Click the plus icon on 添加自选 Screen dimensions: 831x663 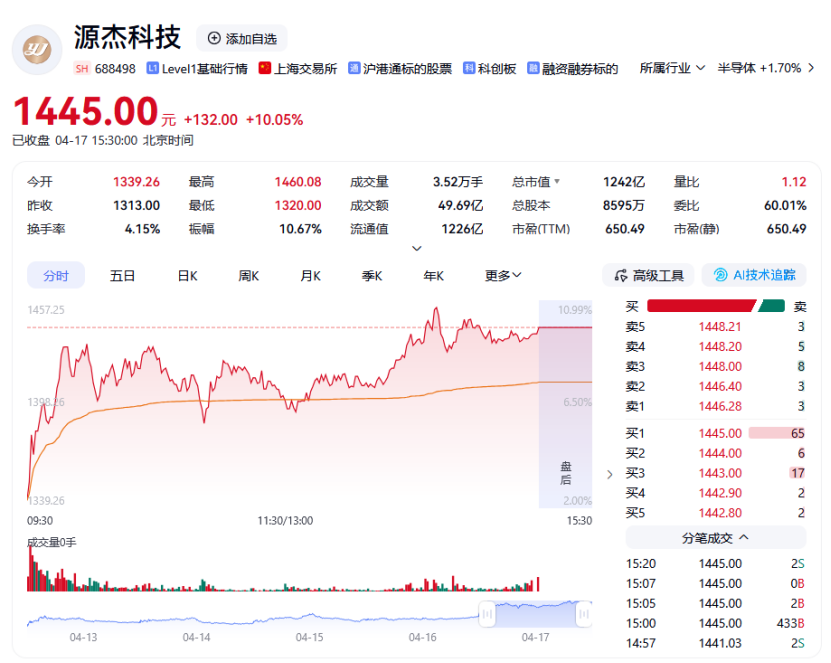coord(213,39)
